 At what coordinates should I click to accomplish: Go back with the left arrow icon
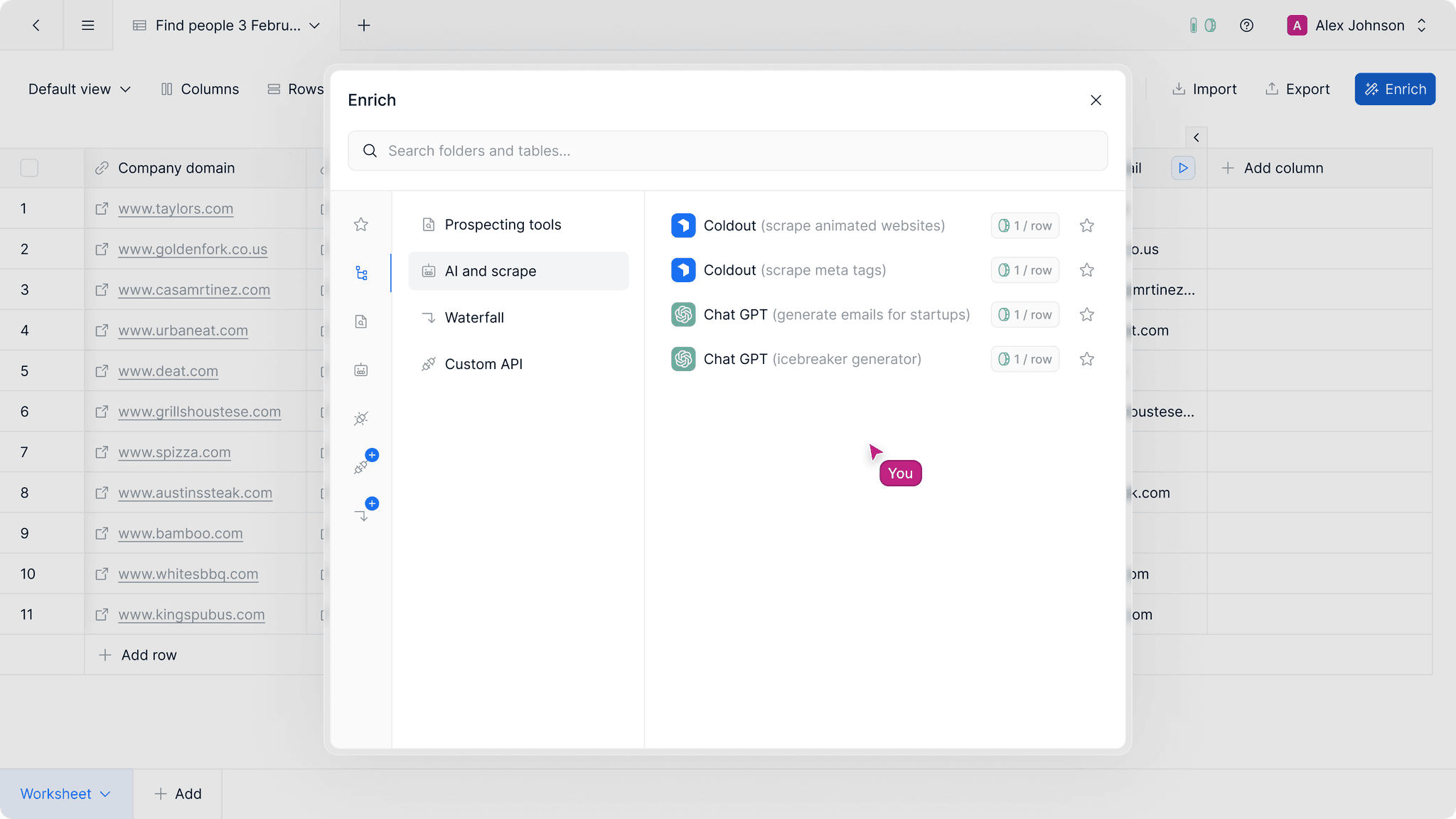[x=36, y=26]
